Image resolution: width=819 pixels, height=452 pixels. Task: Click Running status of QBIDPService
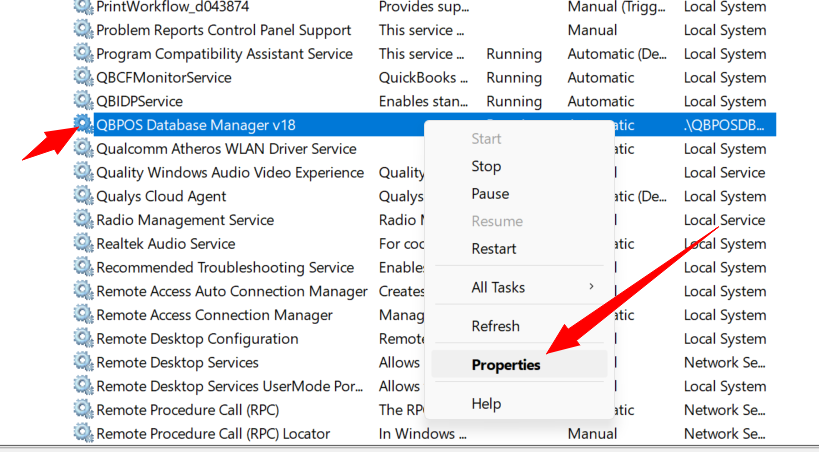click(x=514, y=101)
